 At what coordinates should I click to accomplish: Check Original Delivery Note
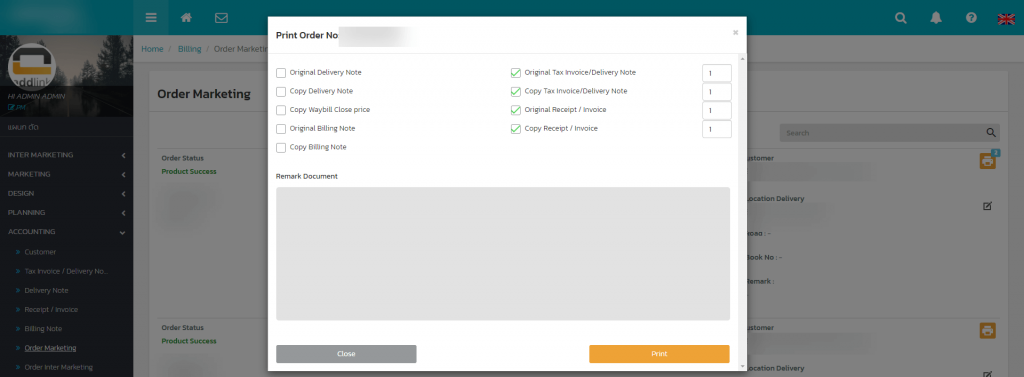(x=281, y=73)
